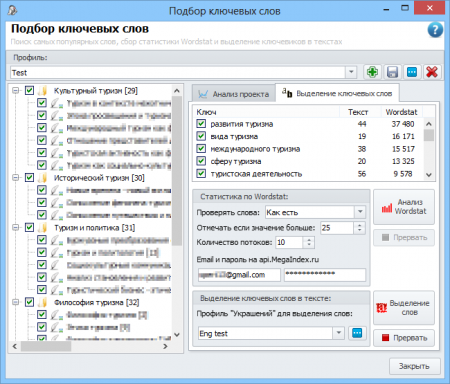The height and width of the screenshot is (384, 450).
Task: Toggle checkbox for туристская деятельность
Action: coord(201,173)
